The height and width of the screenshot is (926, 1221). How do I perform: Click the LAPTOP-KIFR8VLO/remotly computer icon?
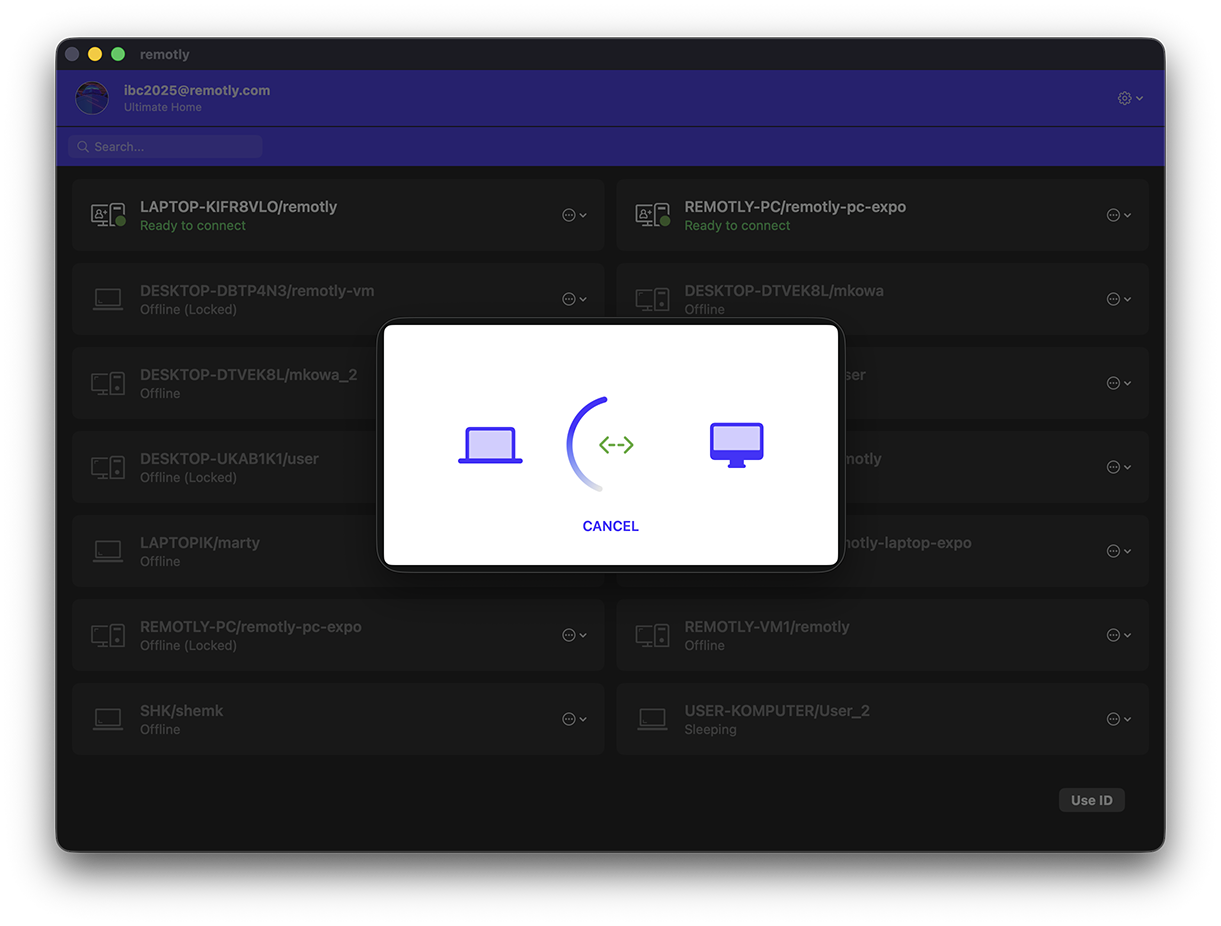pos(108,215)
